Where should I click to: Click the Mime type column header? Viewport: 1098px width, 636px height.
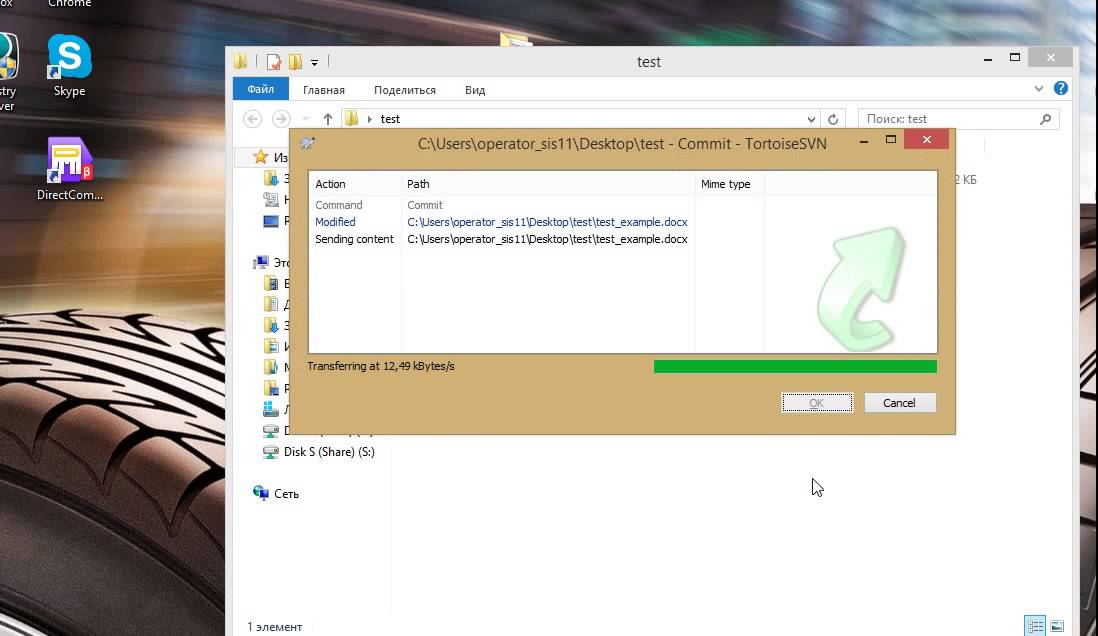point(729,184)
